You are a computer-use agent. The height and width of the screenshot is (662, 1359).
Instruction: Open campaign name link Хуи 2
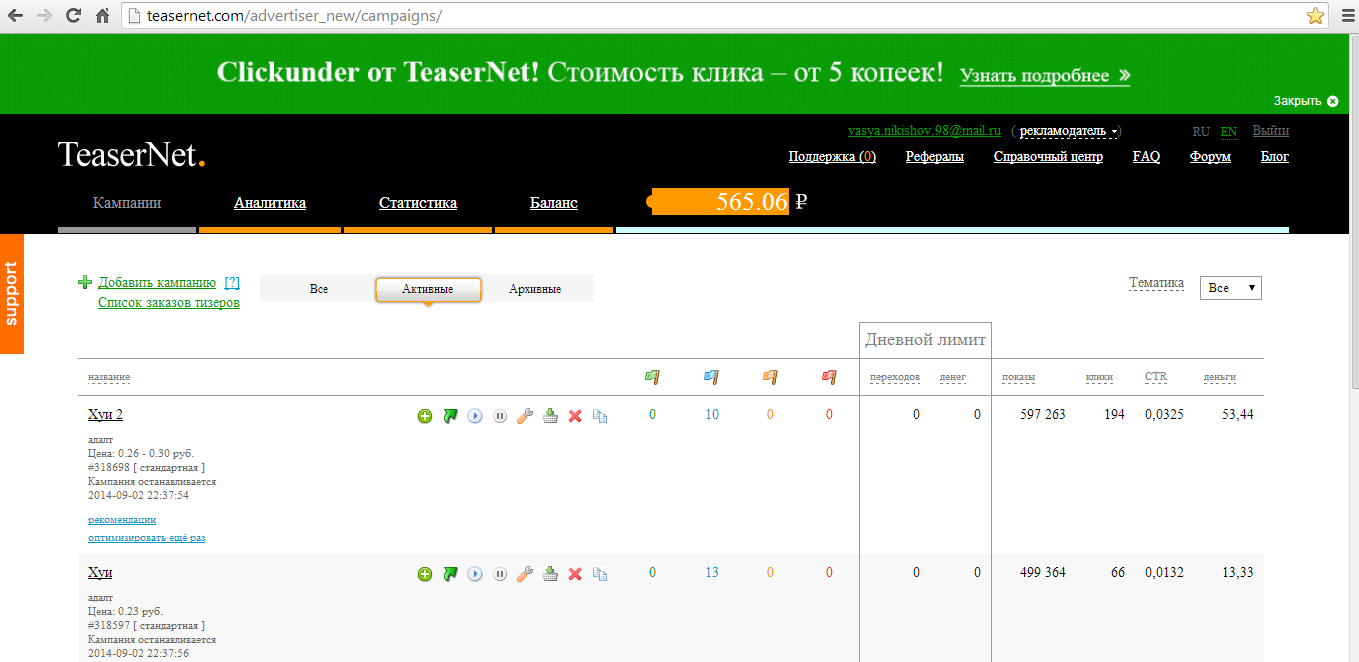(105, 415)
